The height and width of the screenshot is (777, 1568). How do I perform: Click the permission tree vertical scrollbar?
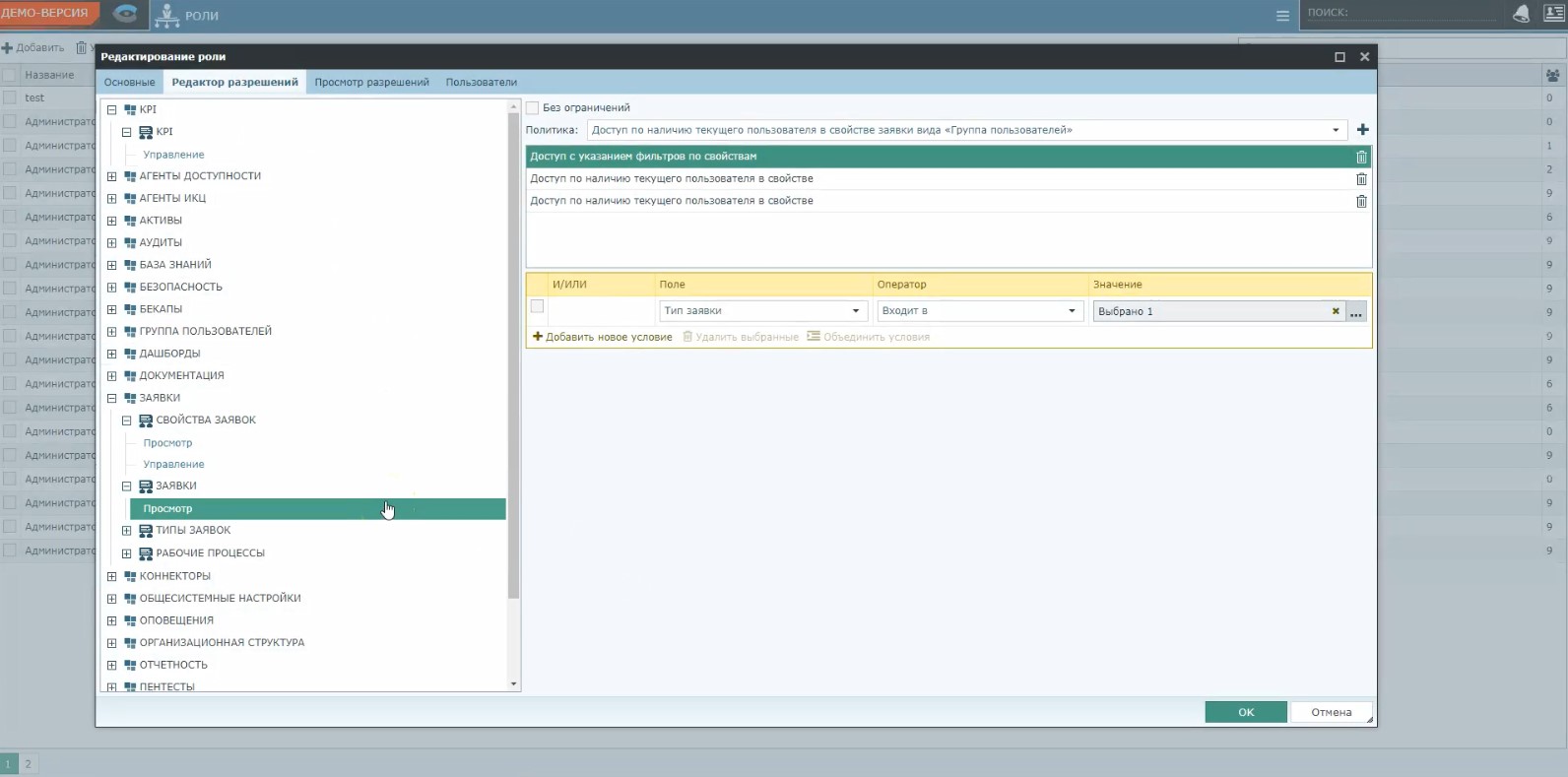click(513, 355)
